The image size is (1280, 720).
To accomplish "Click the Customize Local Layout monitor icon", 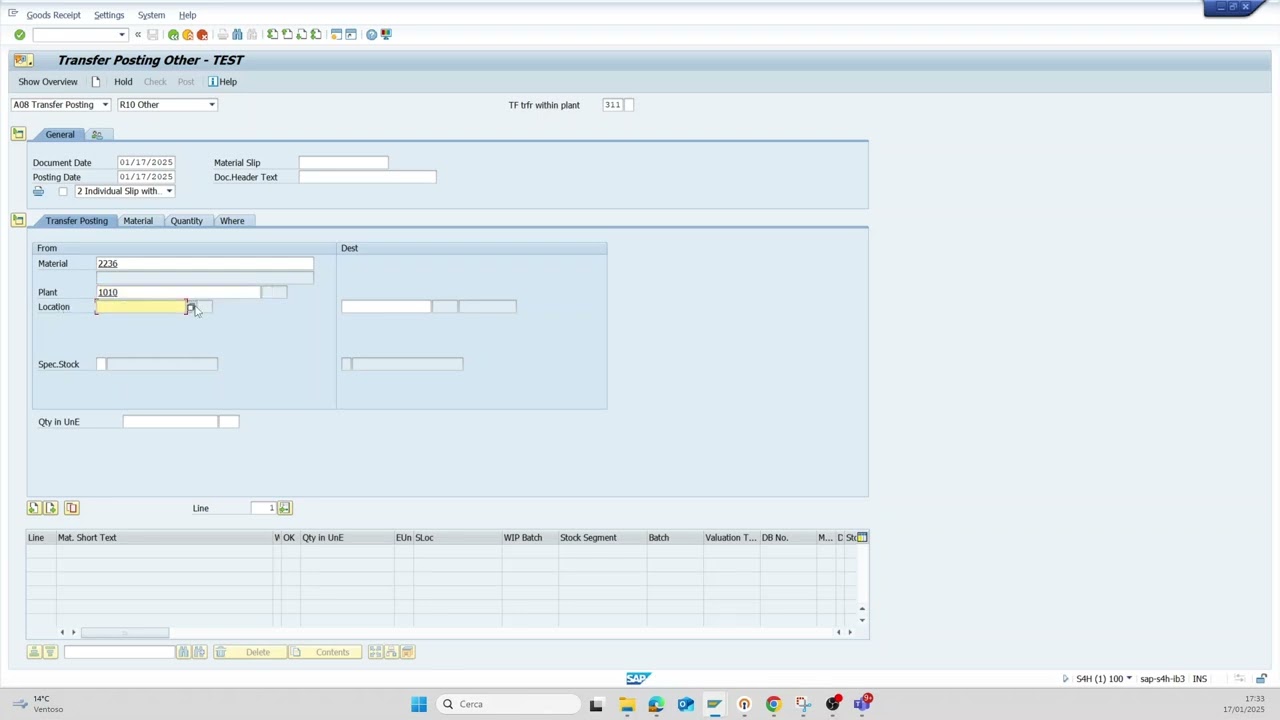I will pyautogui.click(x=386, y=34).
